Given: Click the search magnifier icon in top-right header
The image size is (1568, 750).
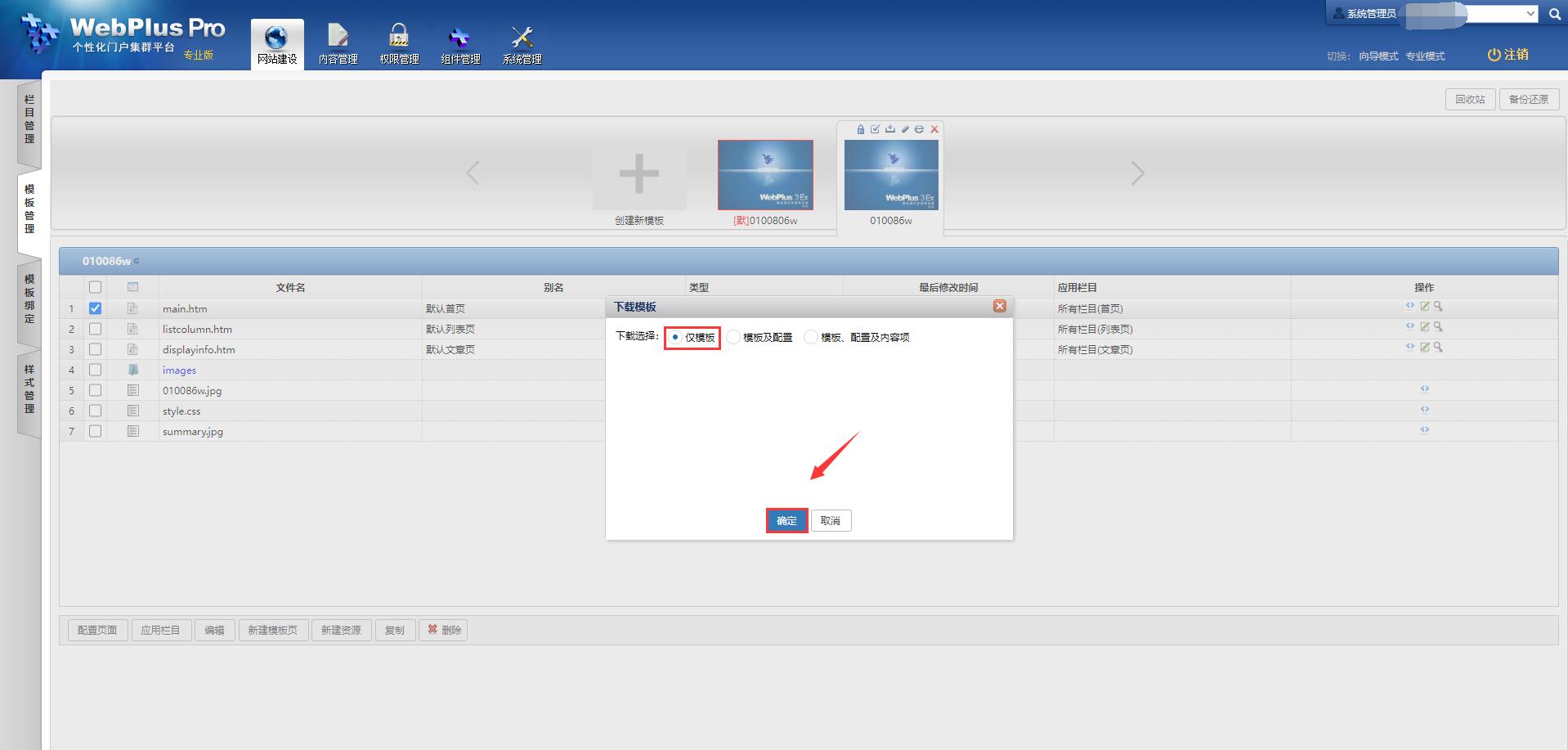Looking at the screenshot, I should [1554, 14].
